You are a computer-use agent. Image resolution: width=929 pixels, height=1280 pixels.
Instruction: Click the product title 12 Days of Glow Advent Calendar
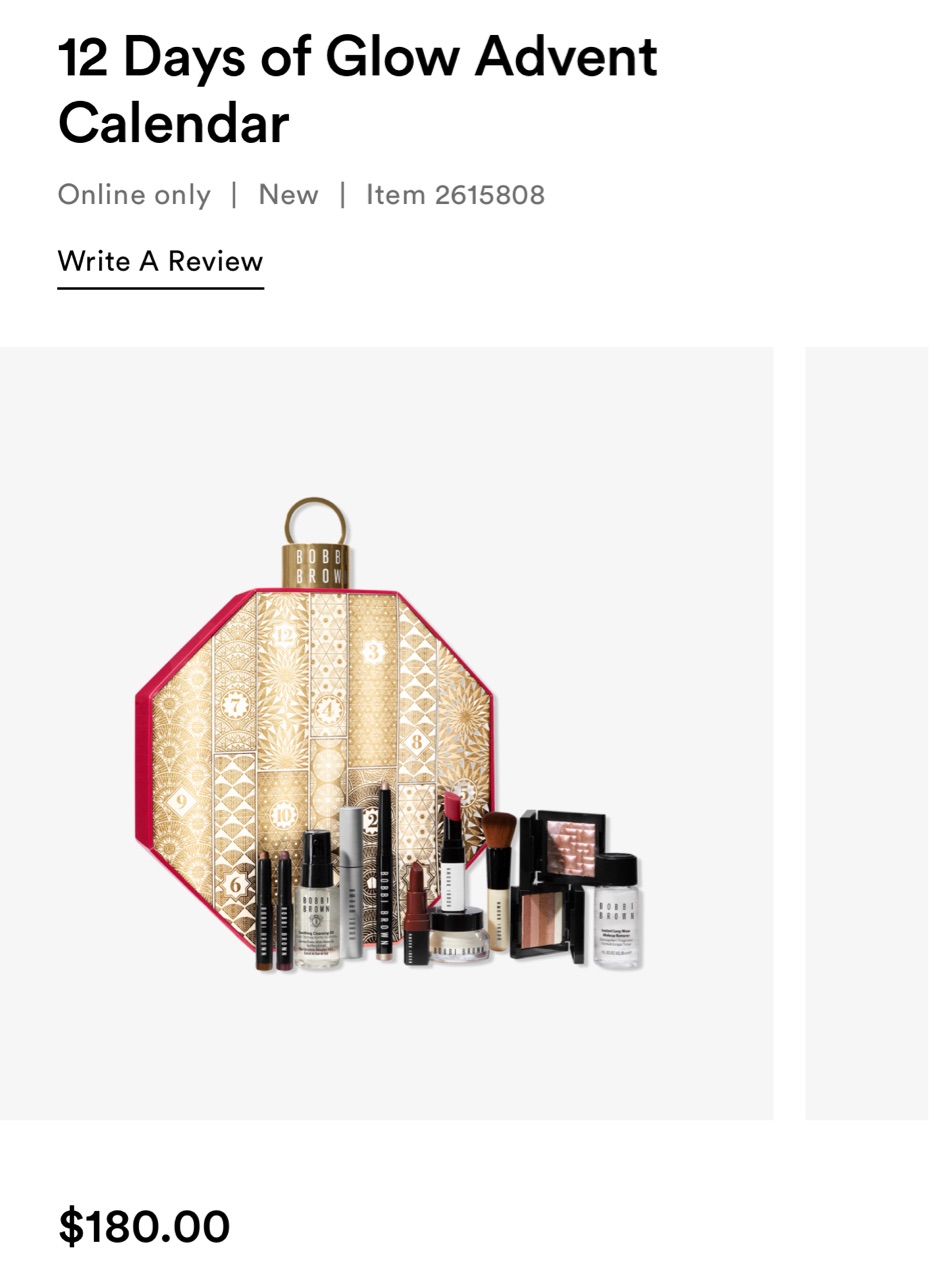(x=357, y=90)
